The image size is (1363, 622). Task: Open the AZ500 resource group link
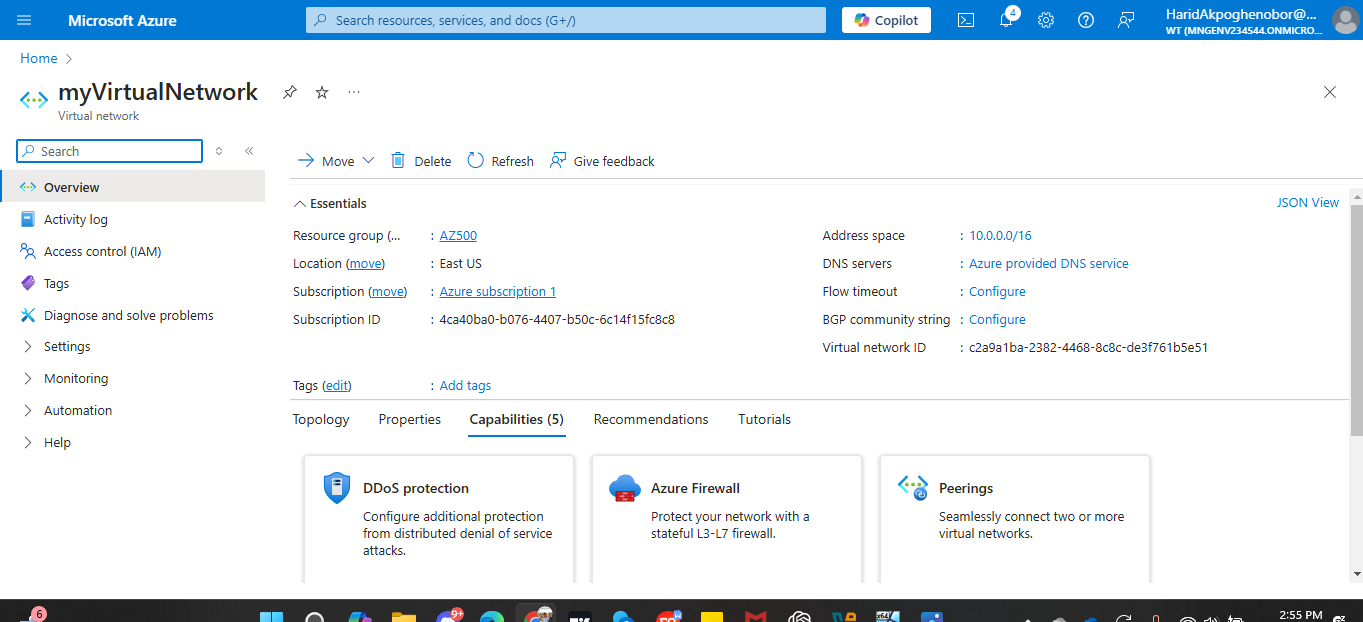(x=457, y=235)
